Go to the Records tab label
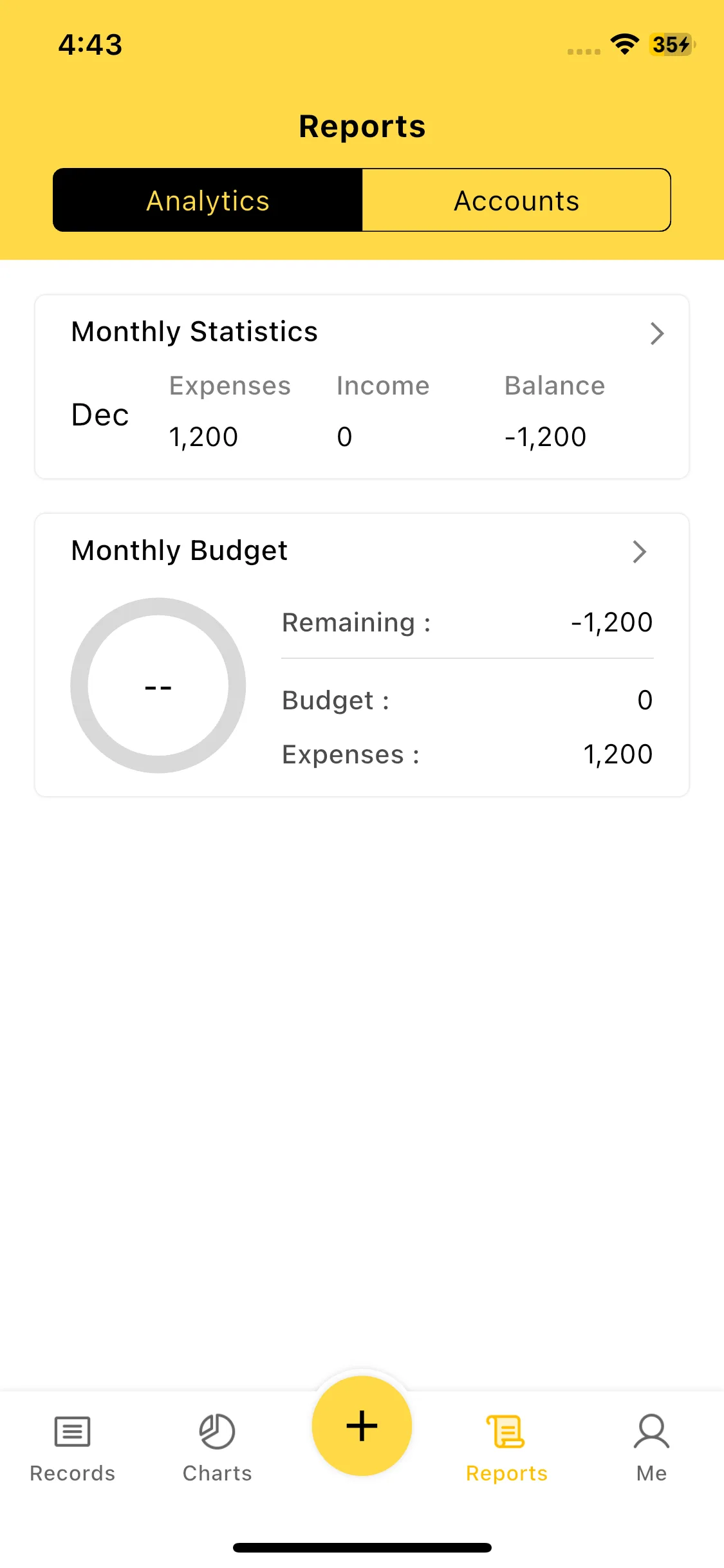 [x=72, y=1473]
